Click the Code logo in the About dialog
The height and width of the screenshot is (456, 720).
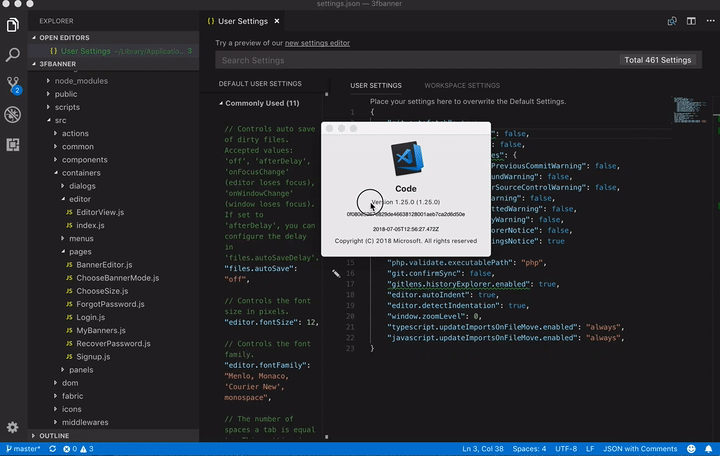(x=406, y=158)
